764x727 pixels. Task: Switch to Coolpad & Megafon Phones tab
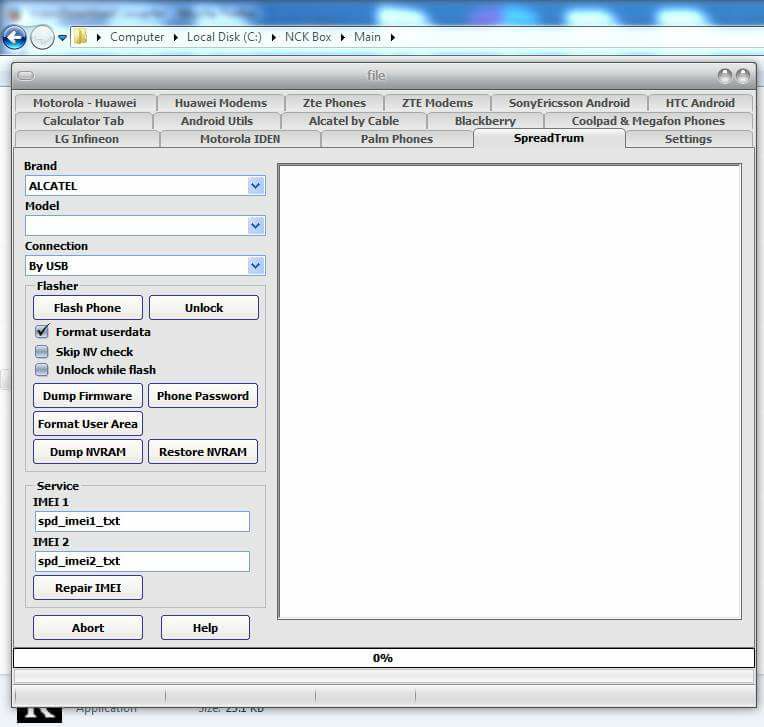tap(648, 121)
